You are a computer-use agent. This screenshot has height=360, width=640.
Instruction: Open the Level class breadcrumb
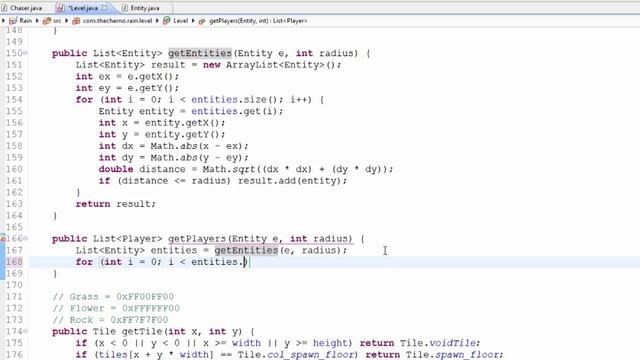[180, 20]
